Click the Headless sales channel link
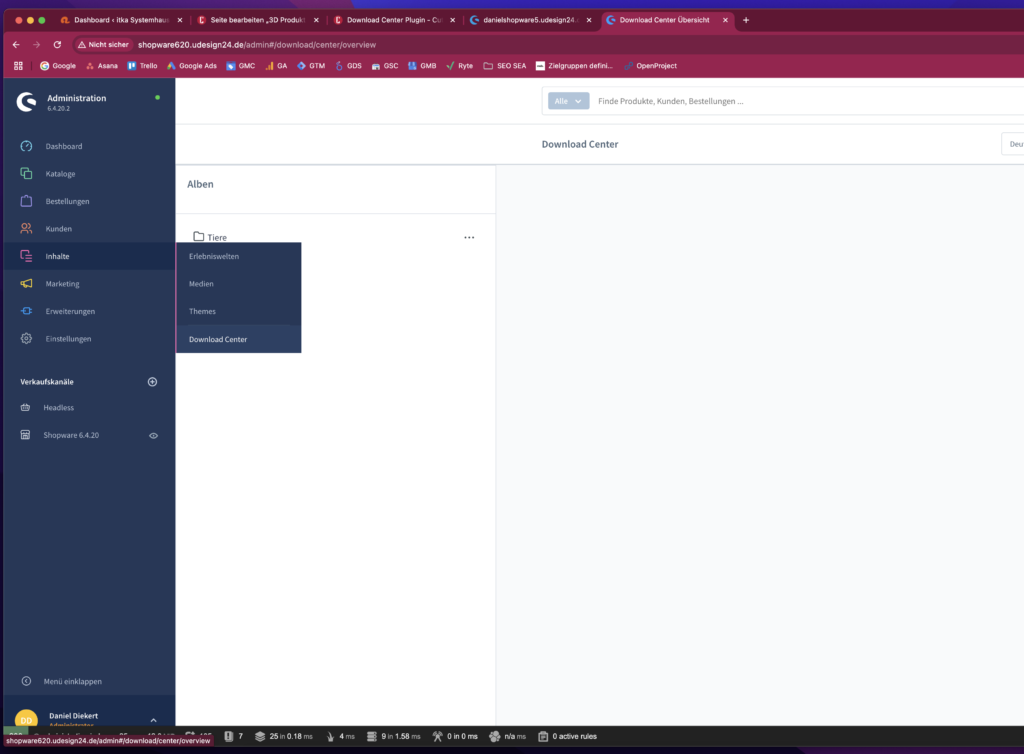Viewport: 1024px width, 754px height. click(58, 408)
